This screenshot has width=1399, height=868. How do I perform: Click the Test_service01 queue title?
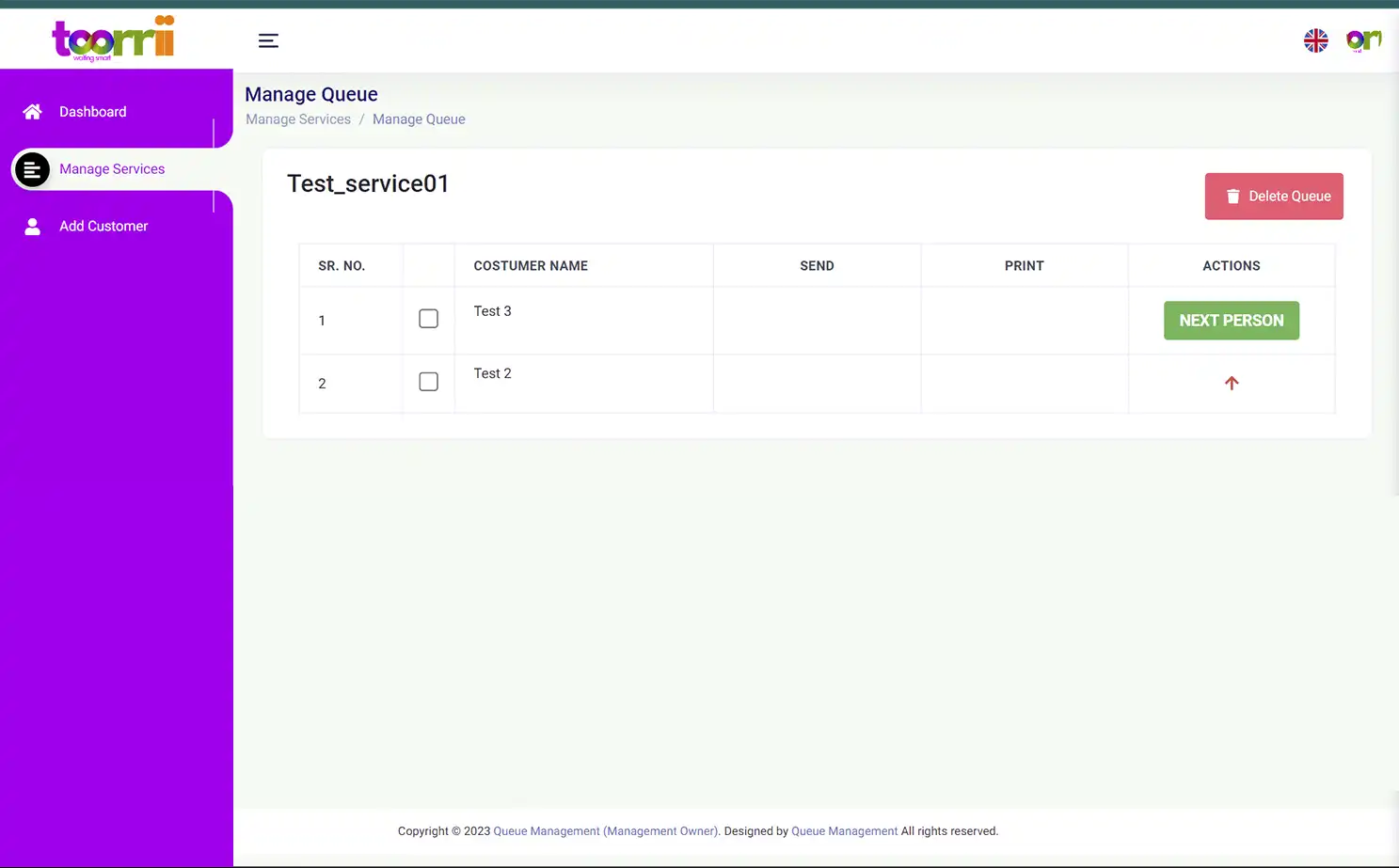click(368, 183)
